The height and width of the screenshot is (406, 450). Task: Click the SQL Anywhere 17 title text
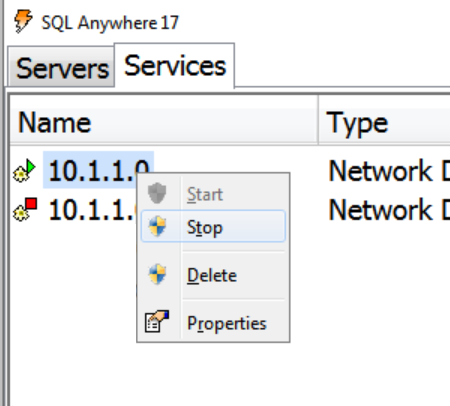[110, 23]
